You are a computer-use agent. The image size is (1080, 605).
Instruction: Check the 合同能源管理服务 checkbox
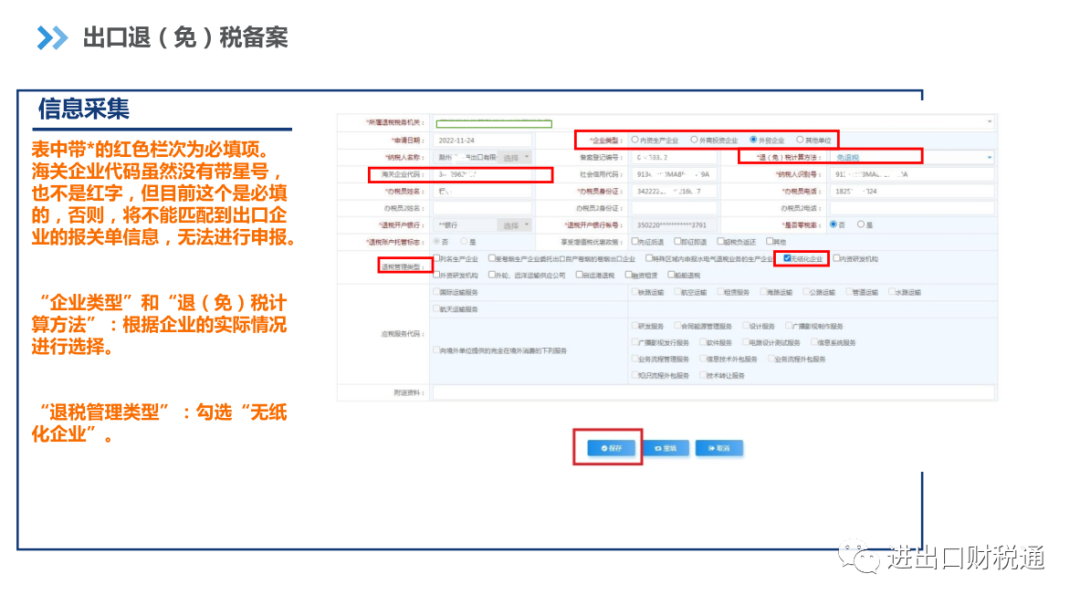678,326
